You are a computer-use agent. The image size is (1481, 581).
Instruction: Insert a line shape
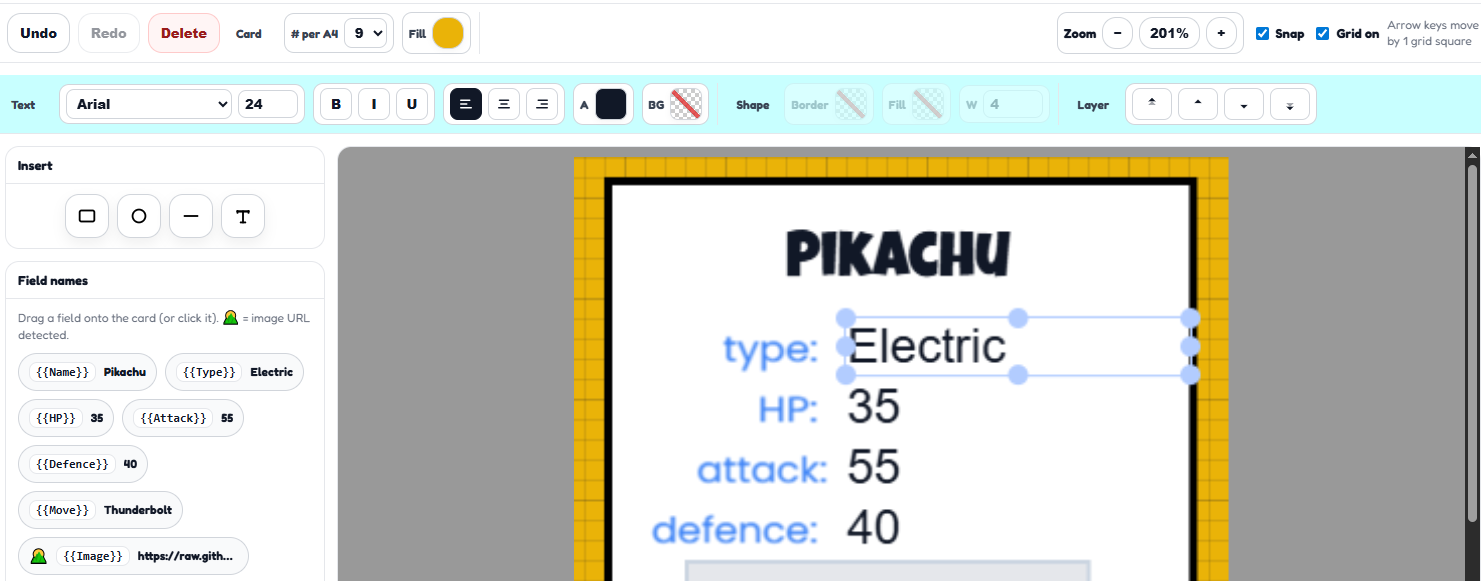point(191,216)
